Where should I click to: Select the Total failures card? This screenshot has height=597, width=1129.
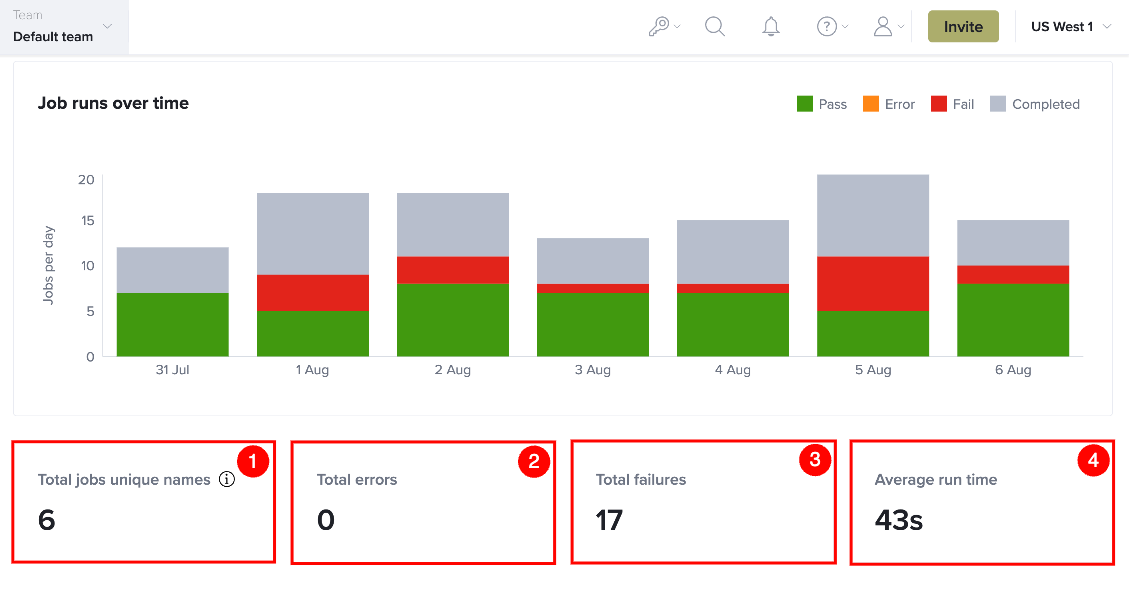tap(703, 502)
